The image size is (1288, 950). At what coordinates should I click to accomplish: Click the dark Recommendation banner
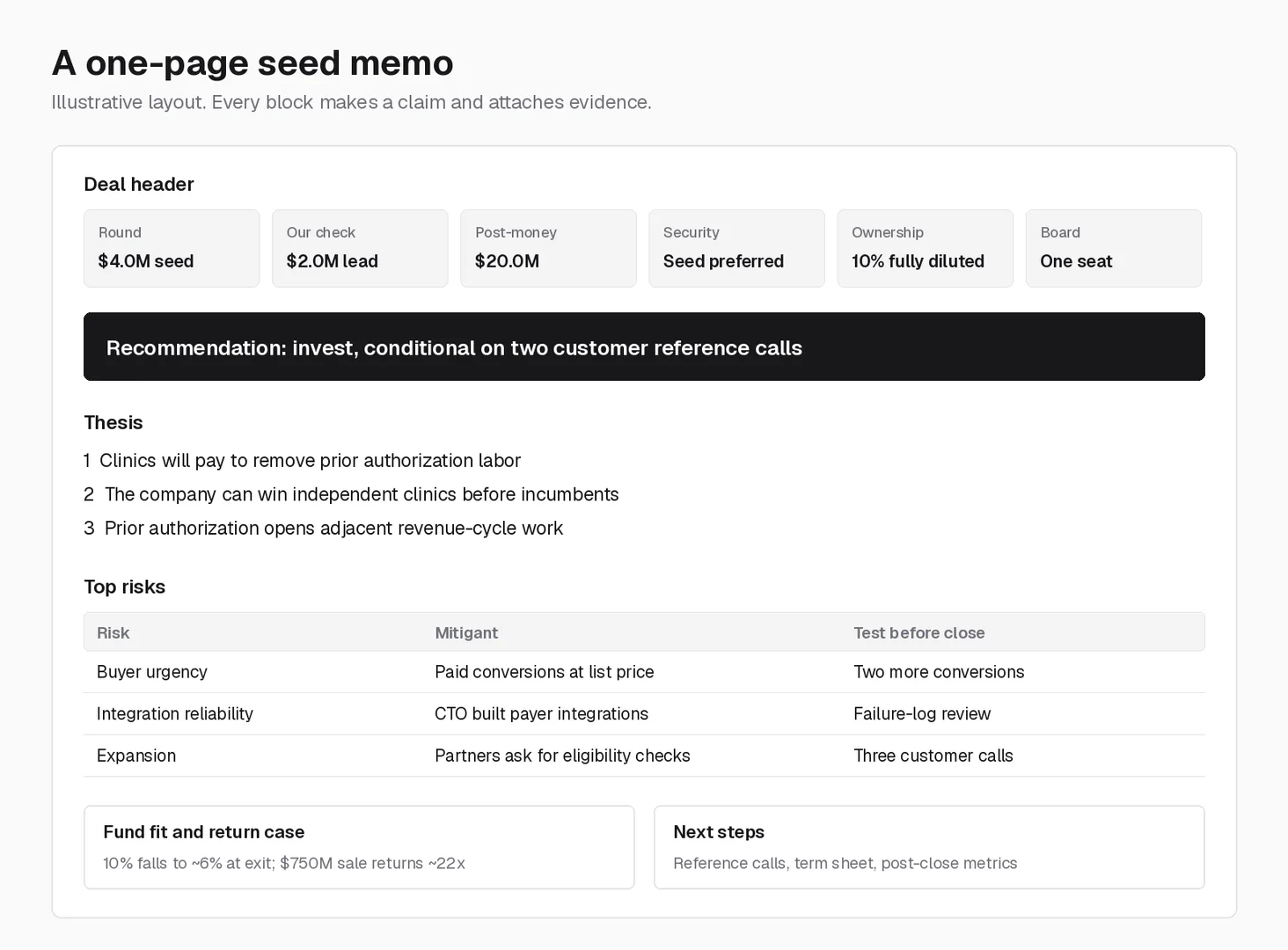click(x=644, y=347)
